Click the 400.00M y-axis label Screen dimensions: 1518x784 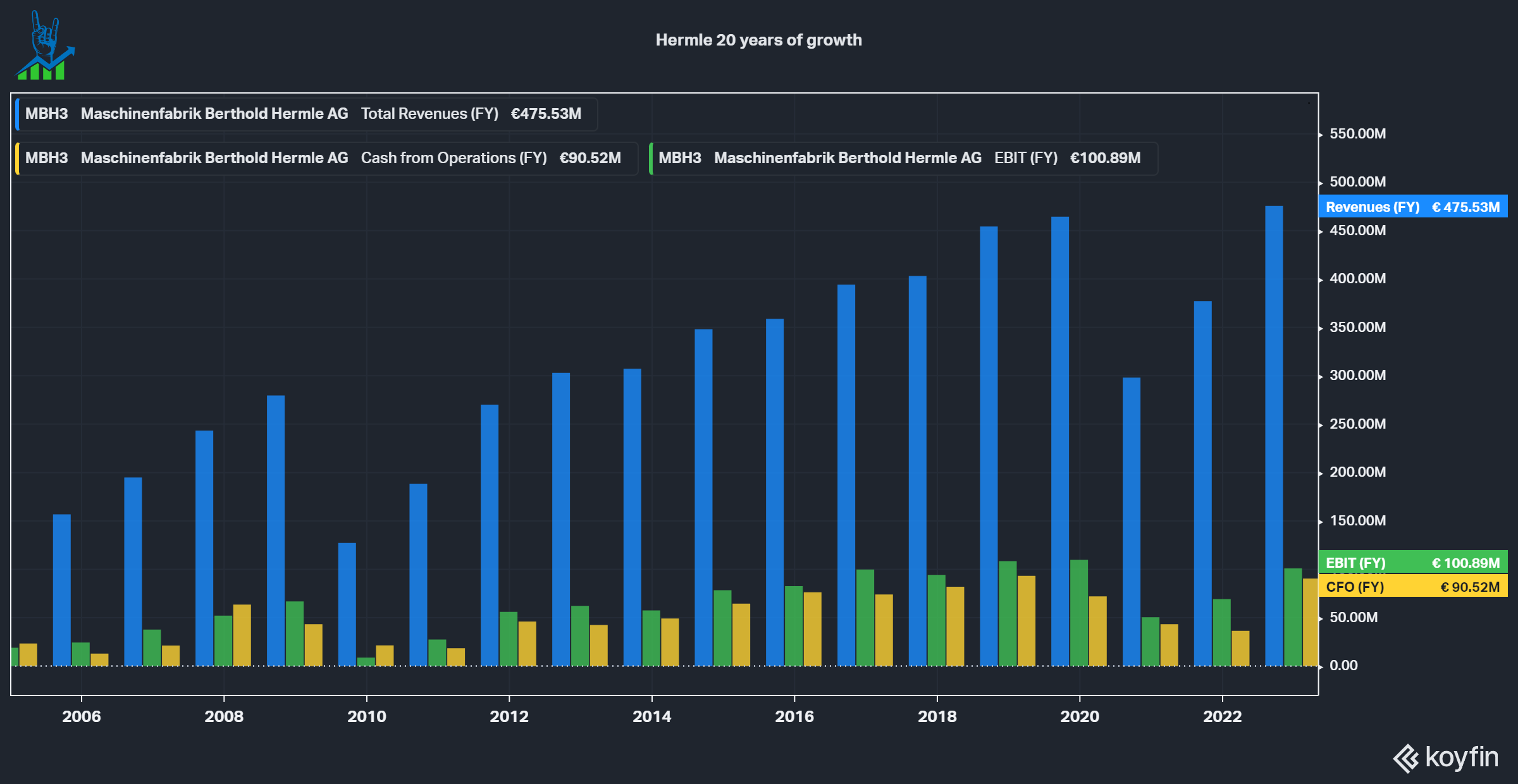pyautogui.click(x=1357, y=279)
